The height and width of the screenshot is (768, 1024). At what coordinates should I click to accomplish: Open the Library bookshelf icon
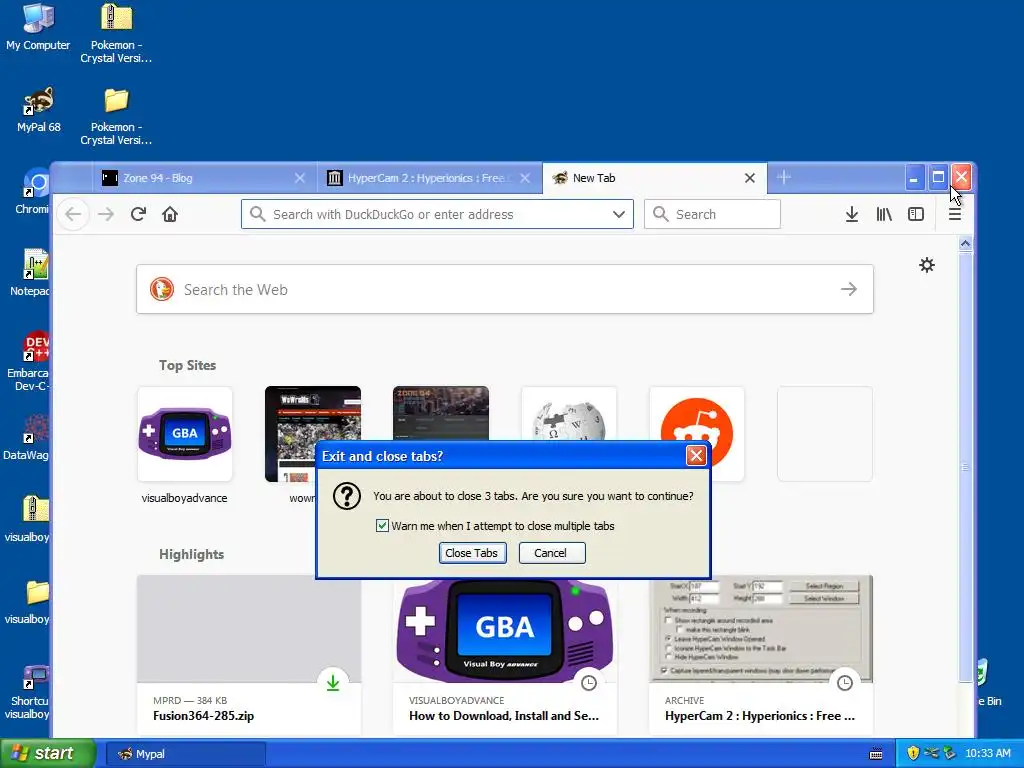click(884, 214)
